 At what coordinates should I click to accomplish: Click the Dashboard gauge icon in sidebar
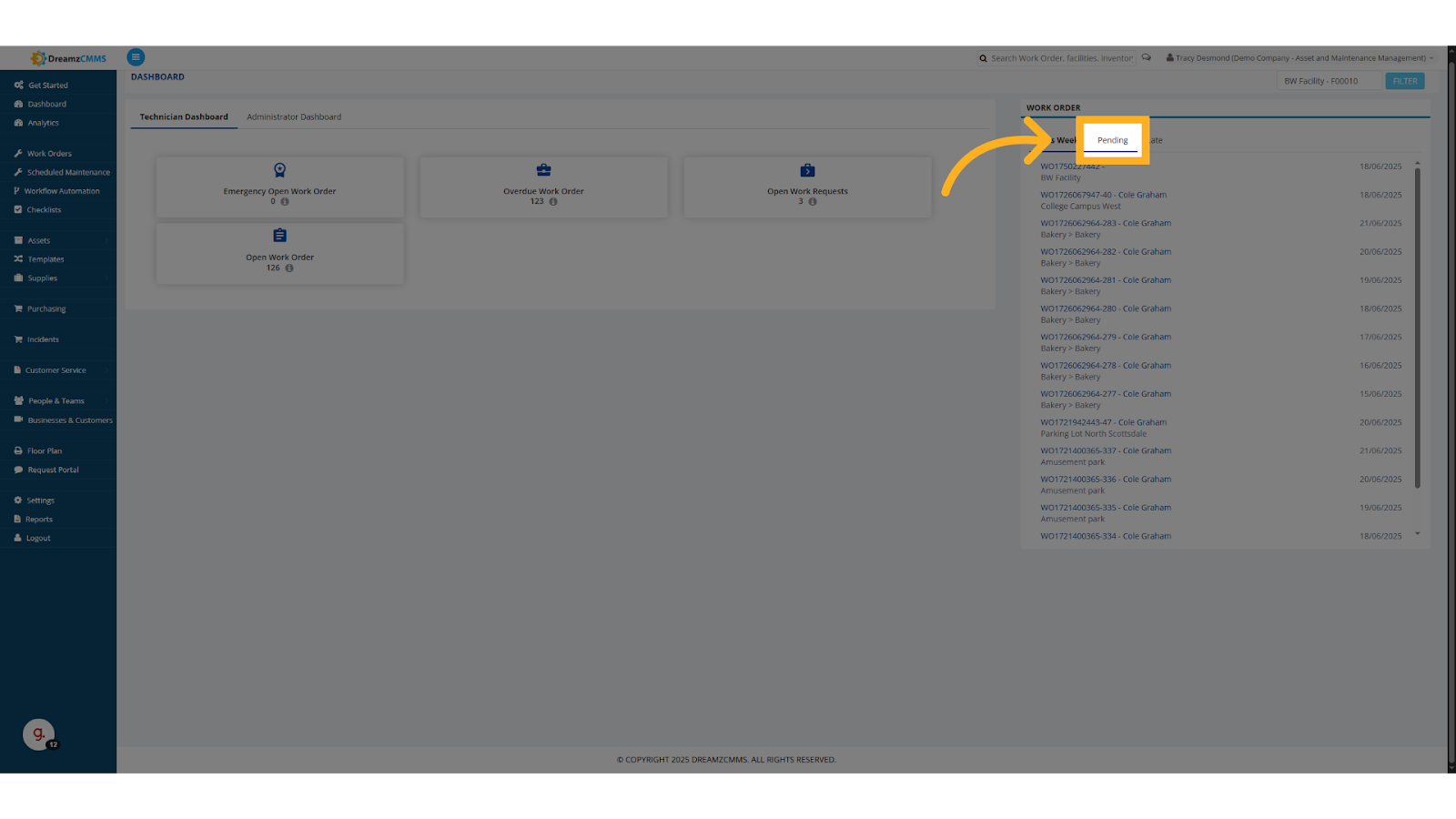[18, 104]
